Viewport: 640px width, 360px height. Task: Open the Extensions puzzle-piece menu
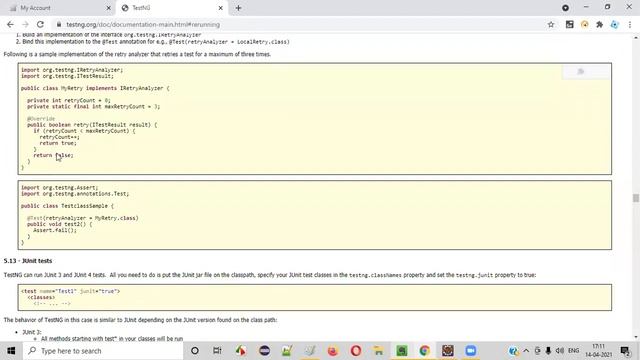(x=599, y=24)
